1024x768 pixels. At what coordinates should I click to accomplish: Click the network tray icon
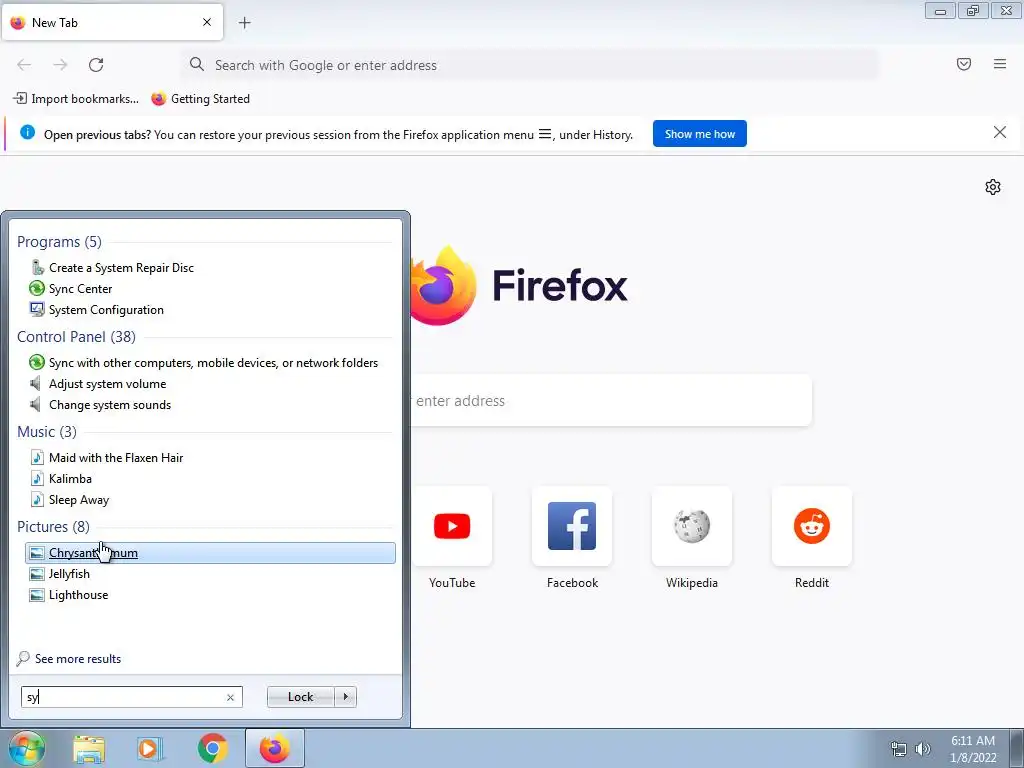(x=899, y=749)
